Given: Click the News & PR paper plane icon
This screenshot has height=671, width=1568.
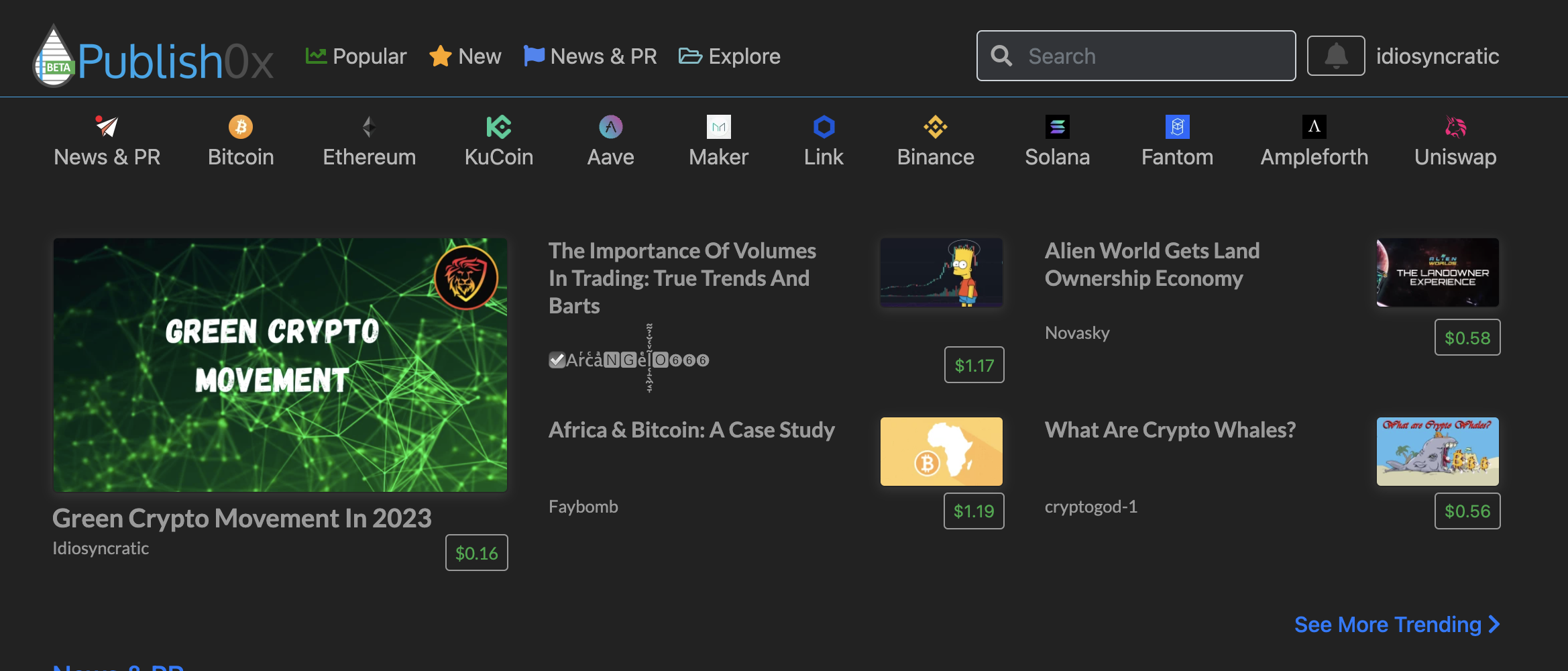Looking at the screenshot, I should click(107, 126).
